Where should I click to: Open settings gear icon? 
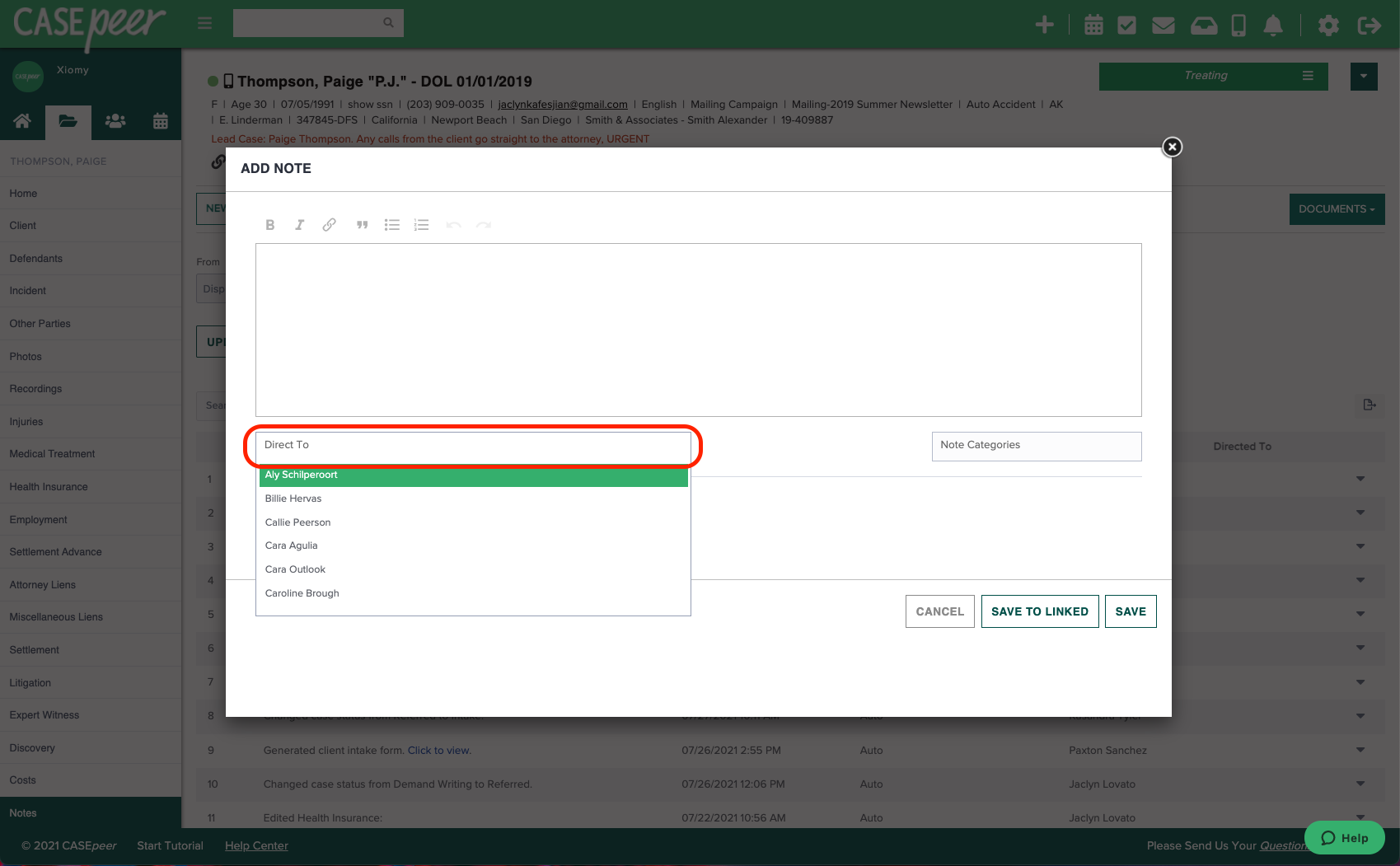tap(1328, 26)
